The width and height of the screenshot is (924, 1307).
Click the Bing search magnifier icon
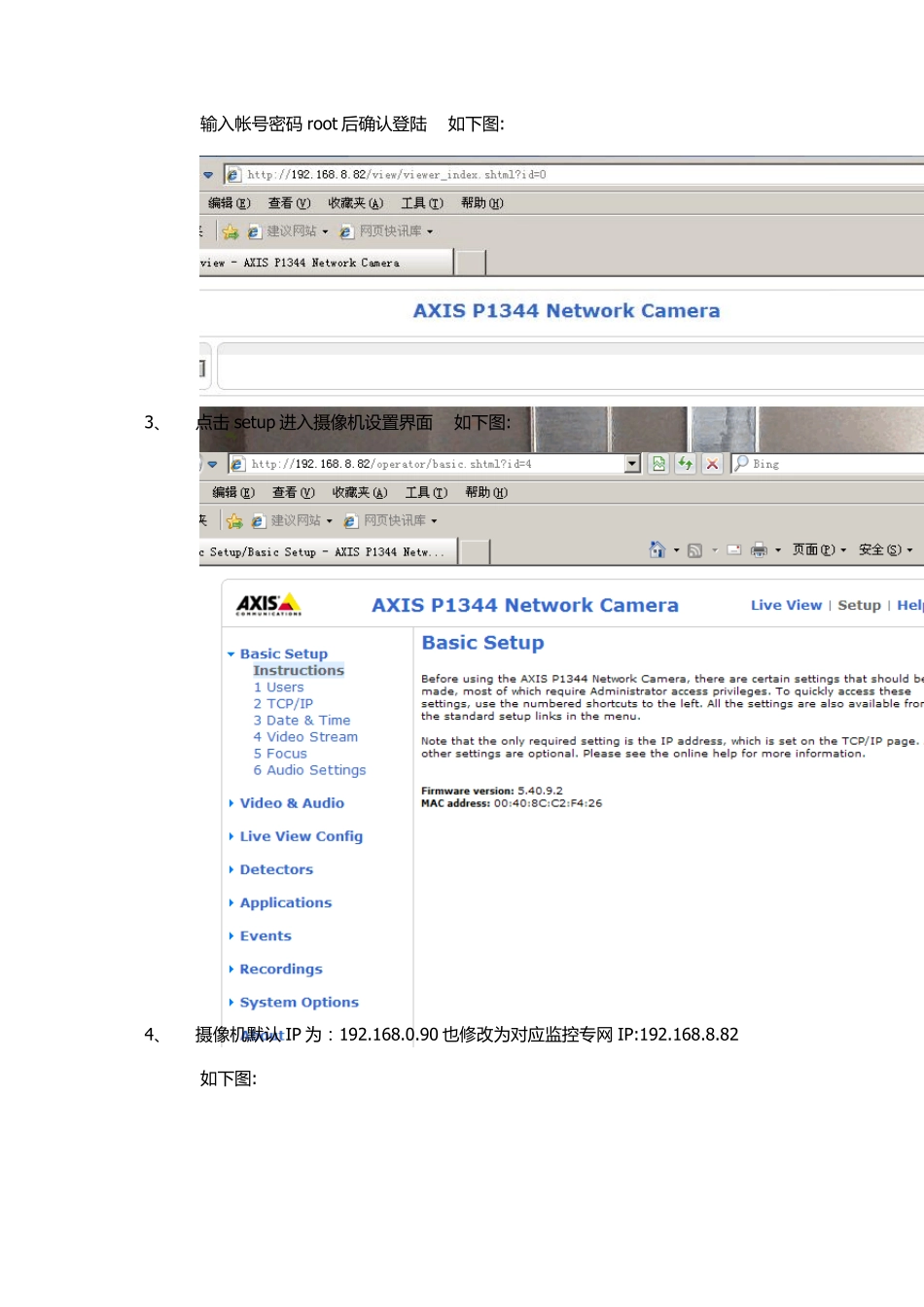pos(742,464)
